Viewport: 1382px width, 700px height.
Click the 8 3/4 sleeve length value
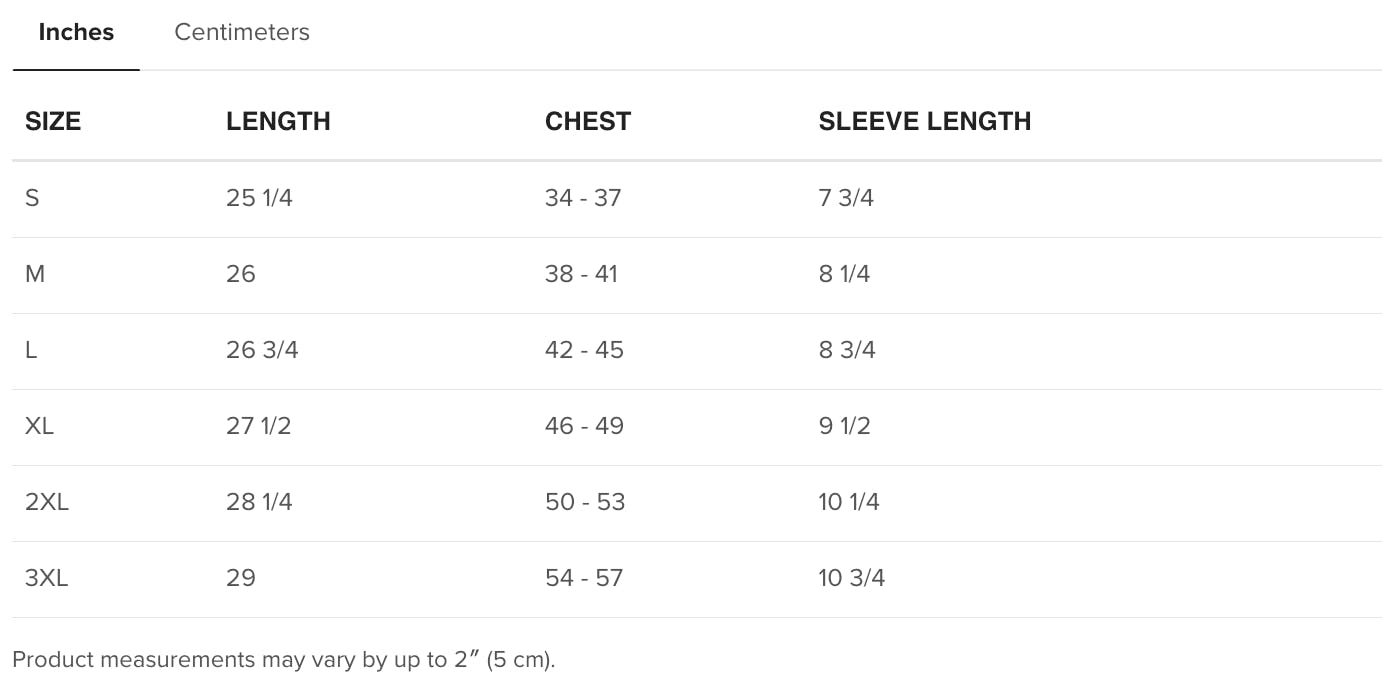click(847, 350)
